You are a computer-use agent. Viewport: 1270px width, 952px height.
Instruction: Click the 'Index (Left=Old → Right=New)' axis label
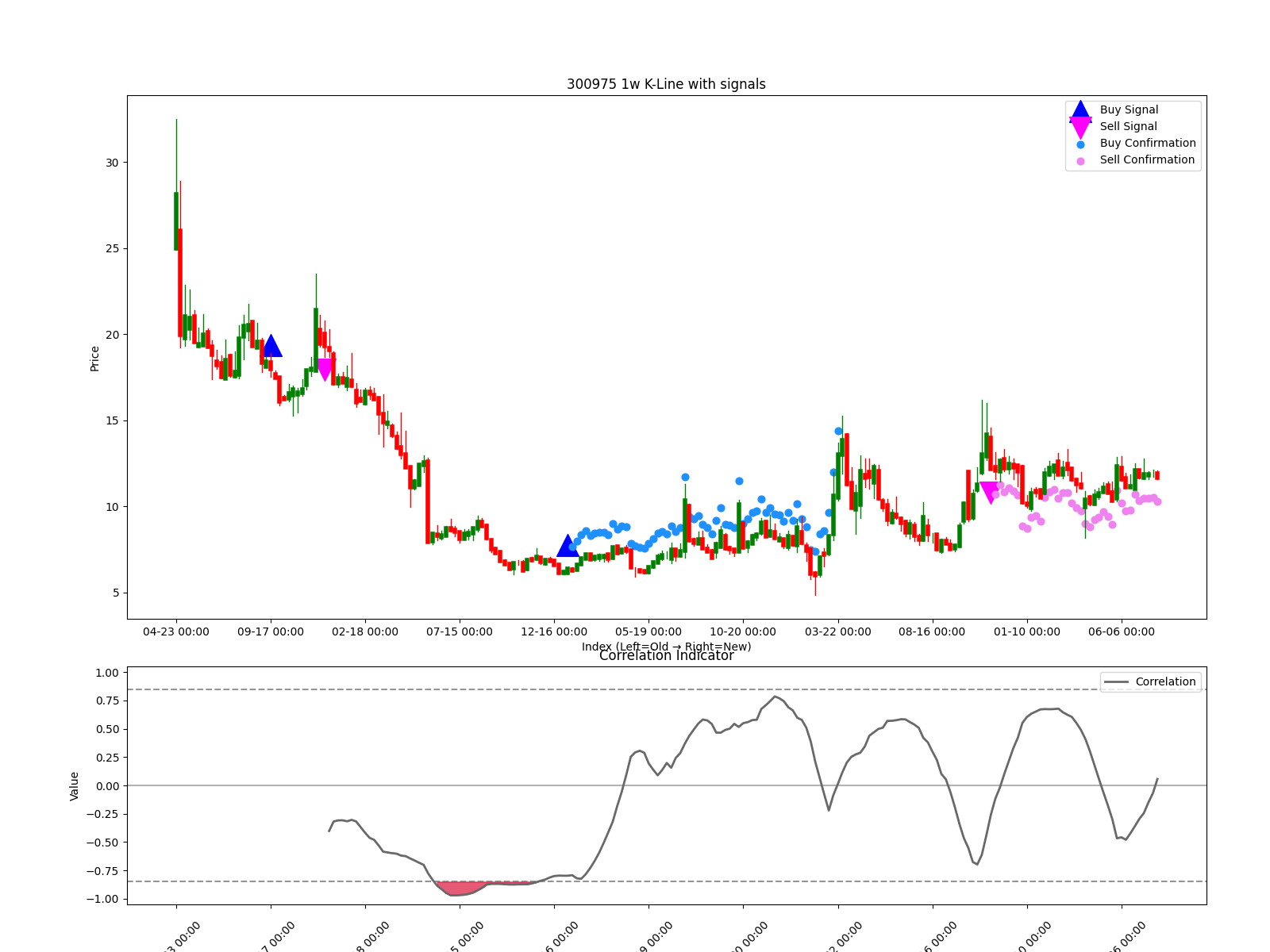tap(666, 647)
